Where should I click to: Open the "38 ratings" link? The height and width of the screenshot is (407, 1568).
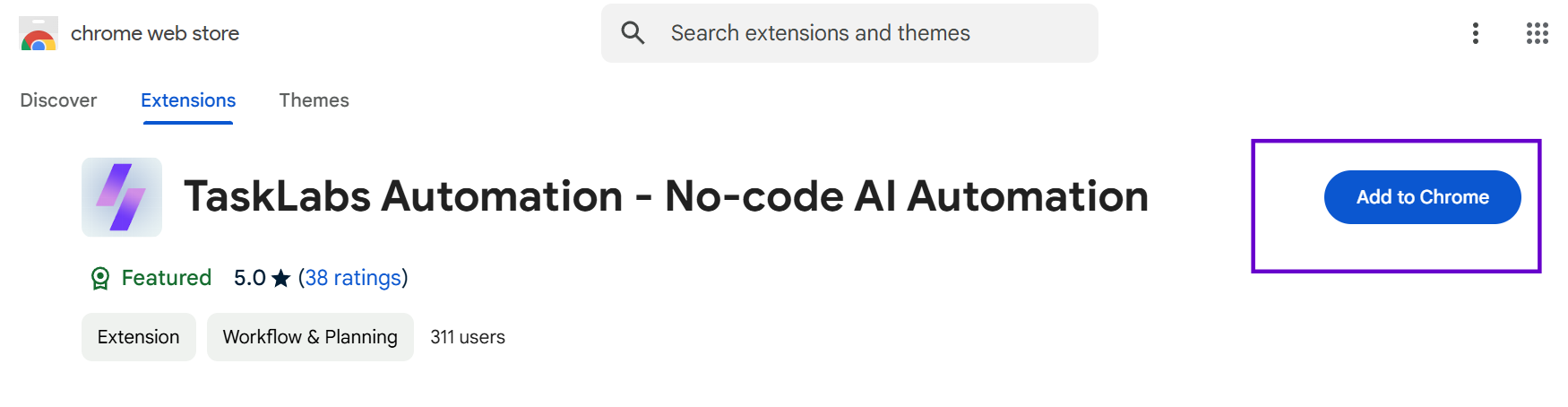click(x=353, y=278)
